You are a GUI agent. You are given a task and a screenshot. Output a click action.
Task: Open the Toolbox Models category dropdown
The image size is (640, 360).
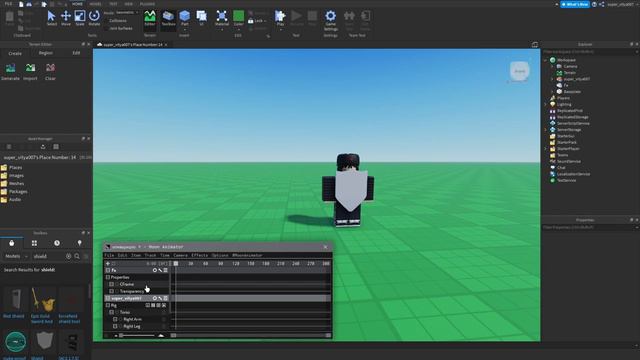(x=16, y=256)
